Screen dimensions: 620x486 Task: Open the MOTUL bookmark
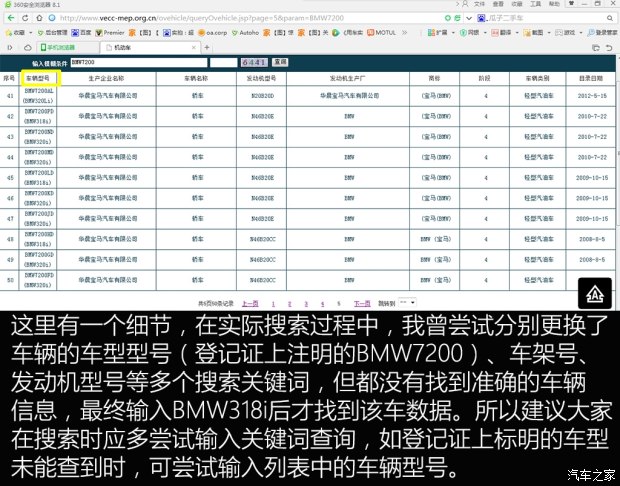[382, 33]
